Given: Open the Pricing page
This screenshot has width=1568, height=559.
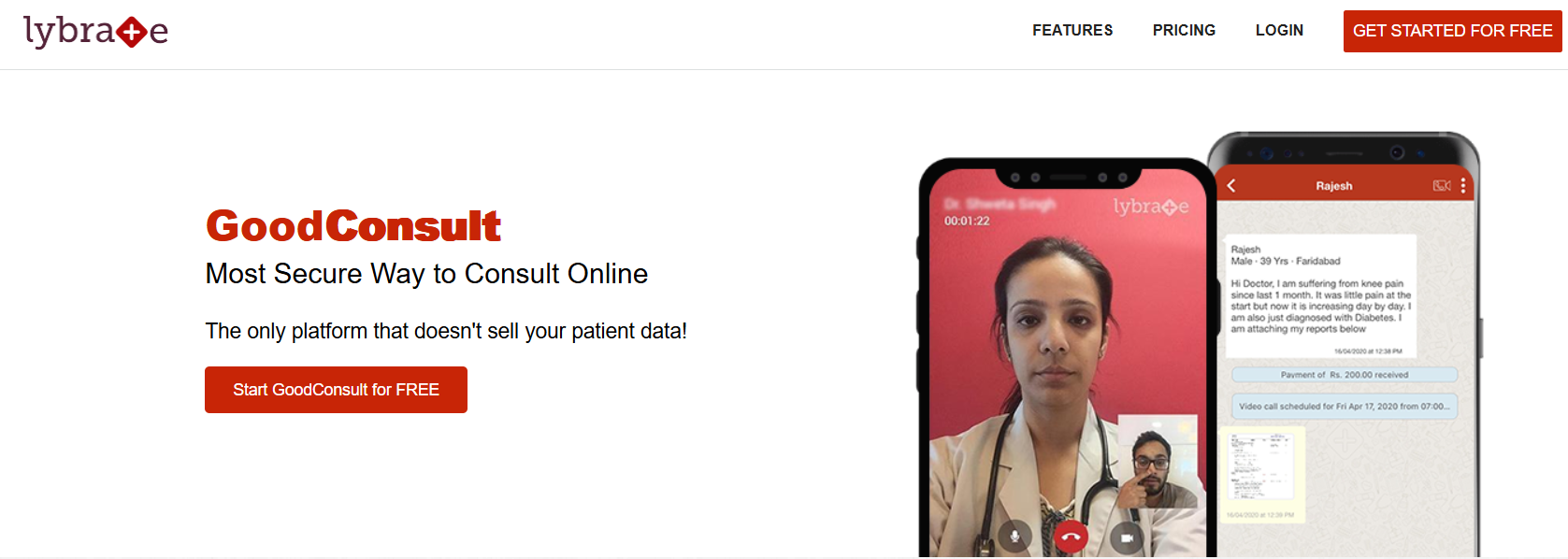Looking at the screenshot, I should (1184, 31).
